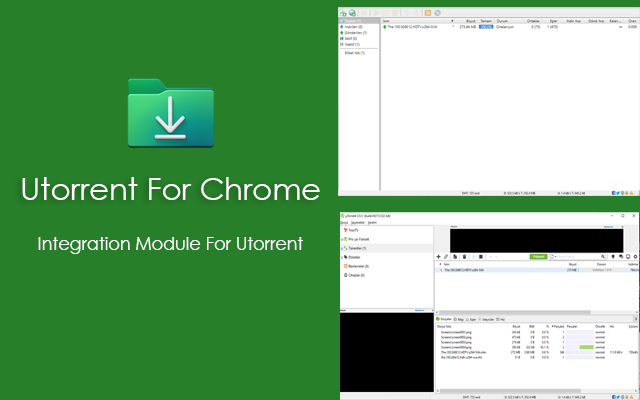Click Dosya Yolu column header in files list

click(471, 327)
